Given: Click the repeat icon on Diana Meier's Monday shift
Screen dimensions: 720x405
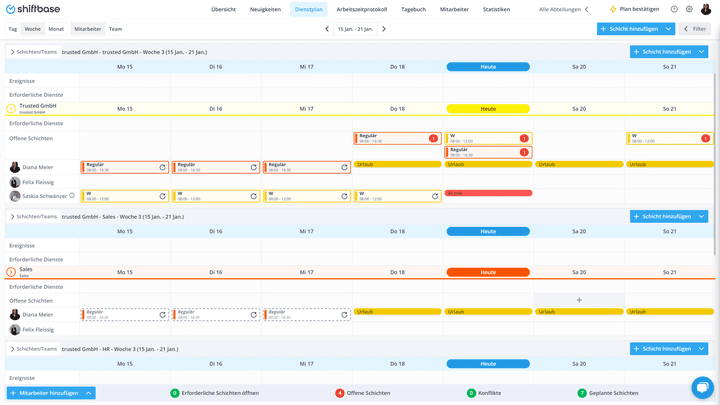Looking at the screenshot, I should pyautogui.click(x=163, y=168).
